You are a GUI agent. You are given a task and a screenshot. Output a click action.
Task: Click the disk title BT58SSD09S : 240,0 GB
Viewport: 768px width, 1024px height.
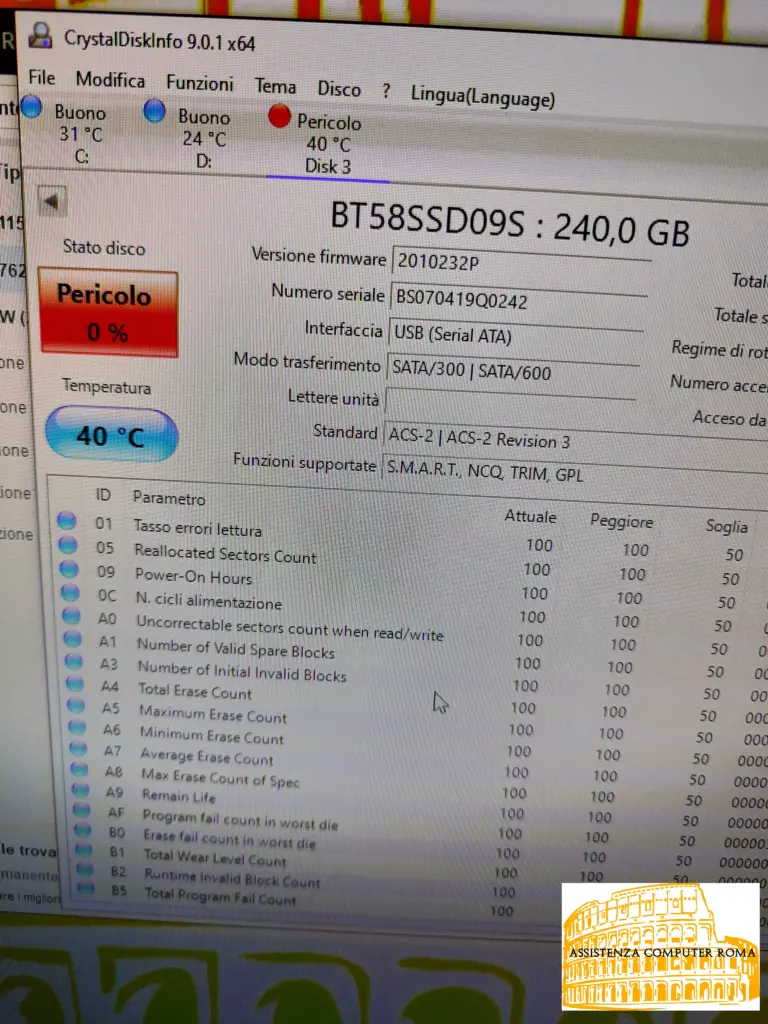(509, 223)
